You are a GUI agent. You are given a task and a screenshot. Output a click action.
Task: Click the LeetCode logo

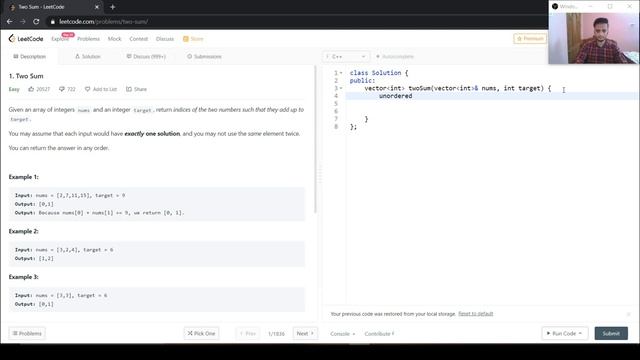point(26,39)
